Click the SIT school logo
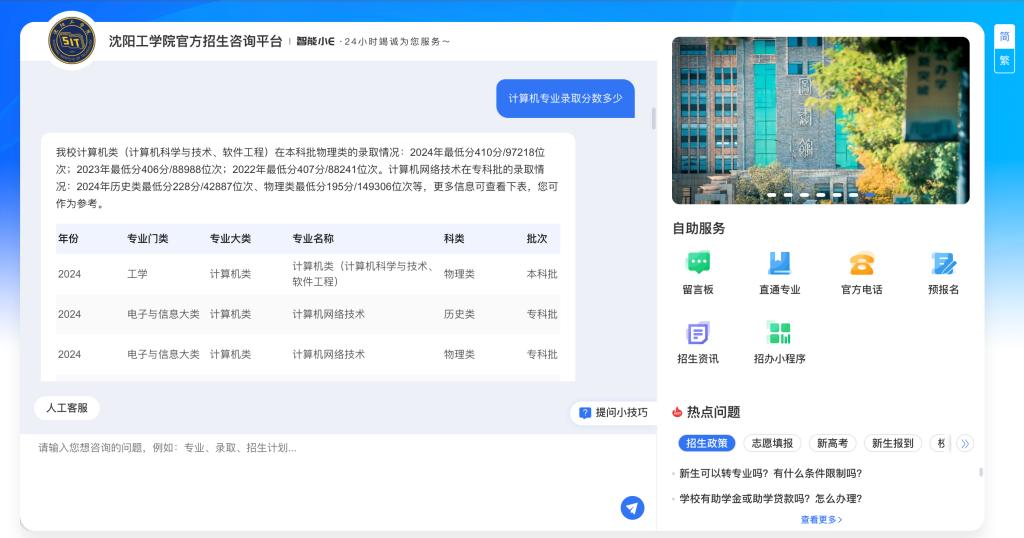The width and height of the screenshot is (1024, 538). tap(72, 42)
